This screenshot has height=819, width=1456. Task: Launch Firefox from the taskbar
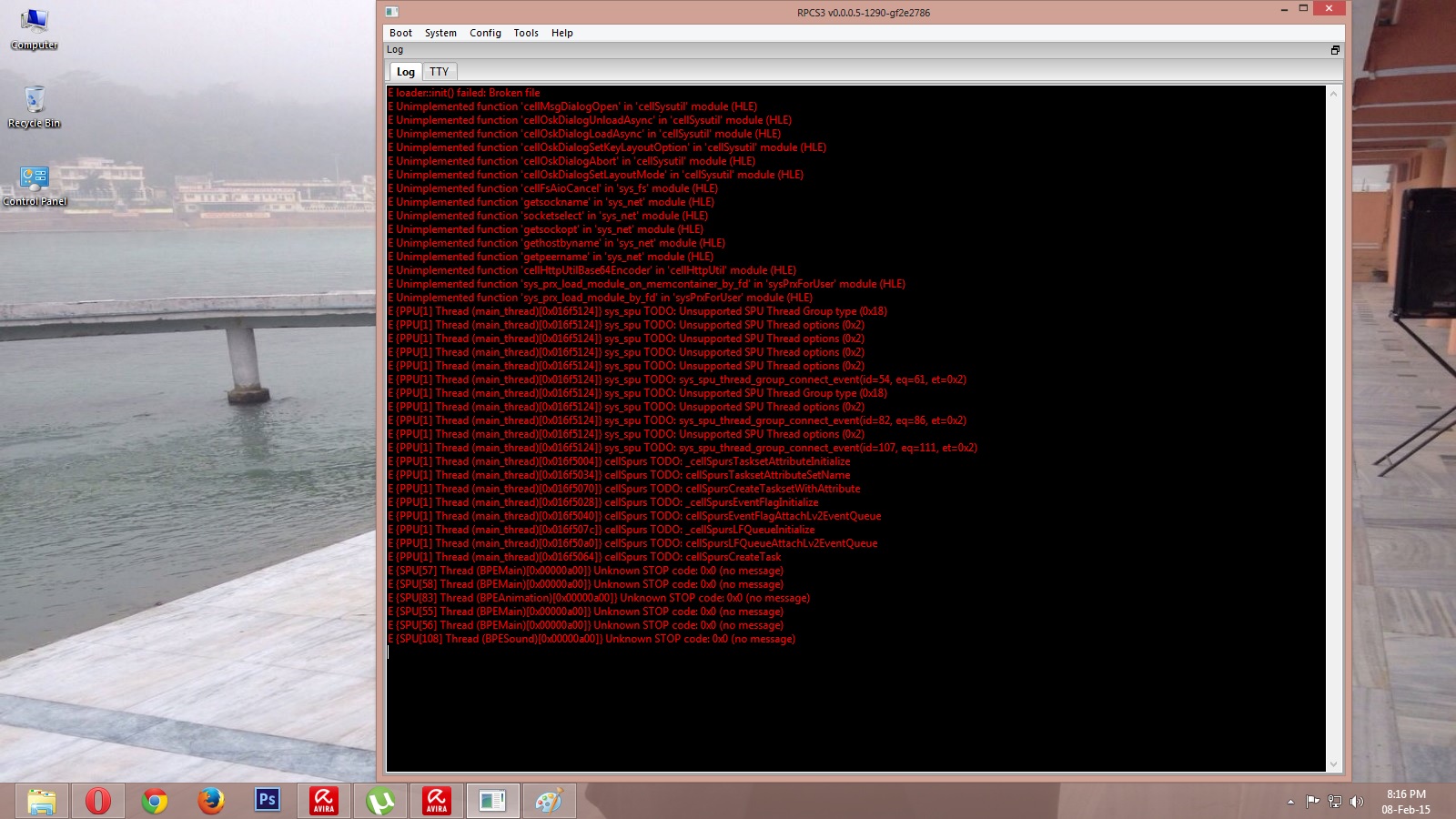[x=211, y=801]
